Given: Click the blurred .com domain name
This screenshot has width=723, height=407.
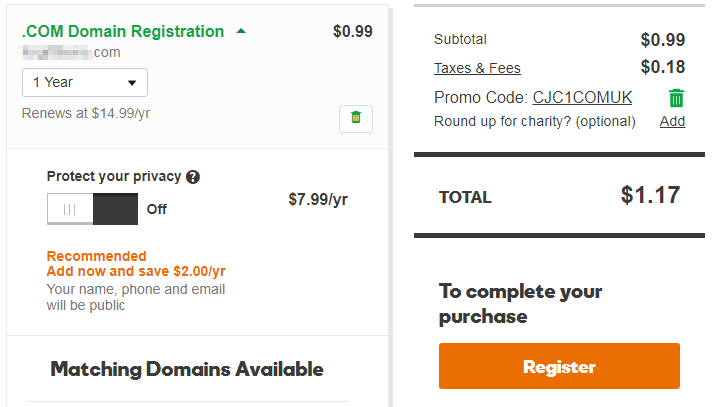Looking at the screenshot, I should click(71, 52).
